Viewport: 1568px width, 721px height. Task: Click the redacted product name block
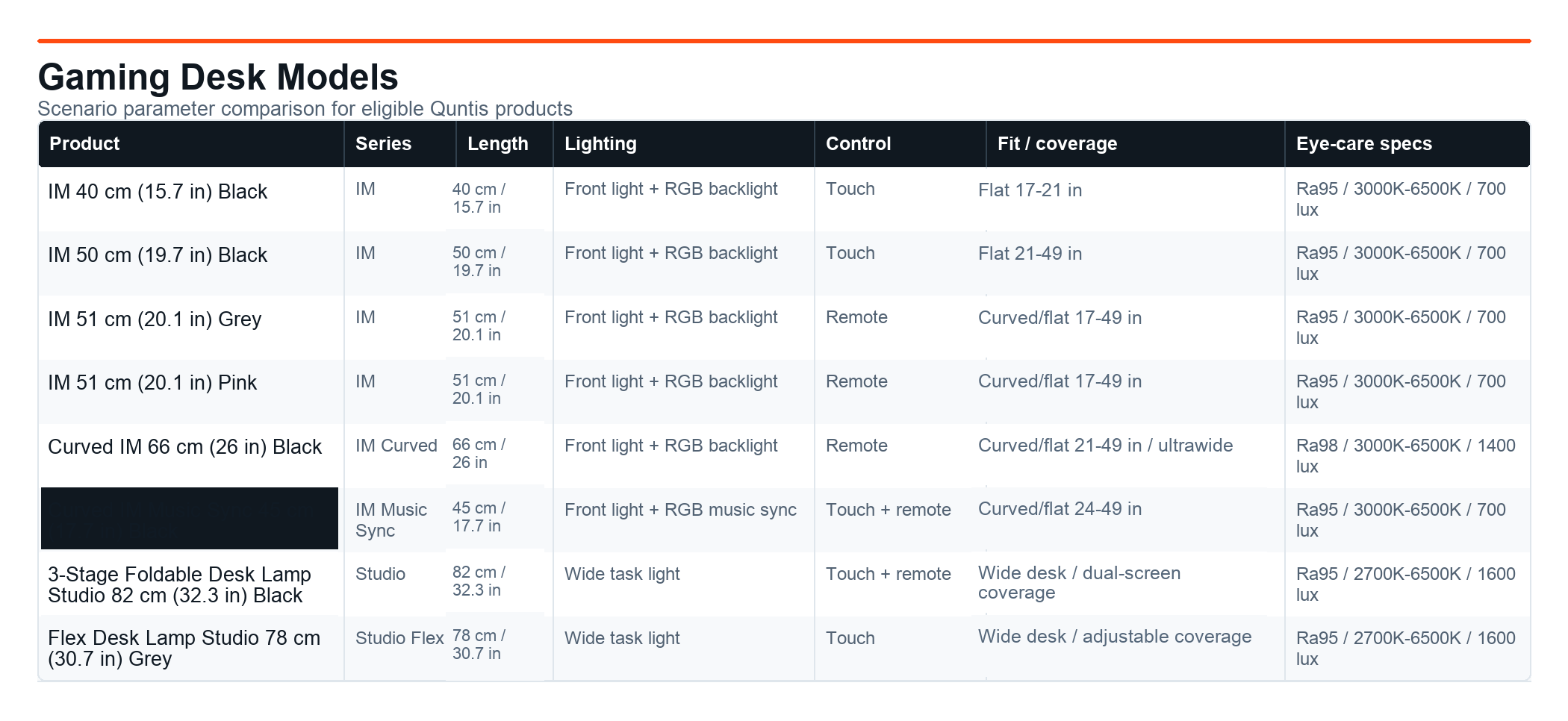pos(190,518)
